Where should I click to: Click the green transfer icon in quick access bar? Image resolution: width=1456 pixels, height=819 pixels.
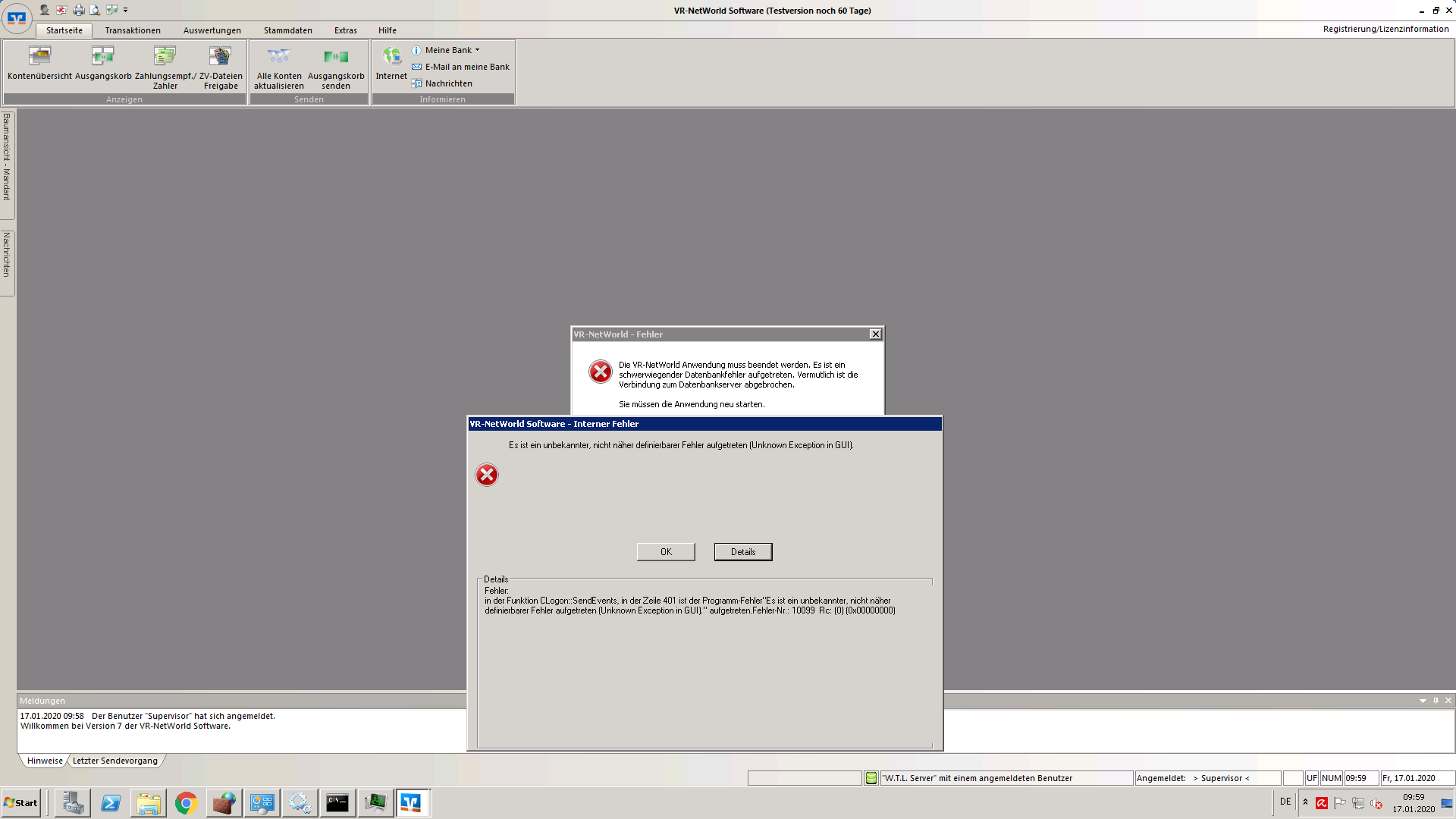click(x=111, y=10)
